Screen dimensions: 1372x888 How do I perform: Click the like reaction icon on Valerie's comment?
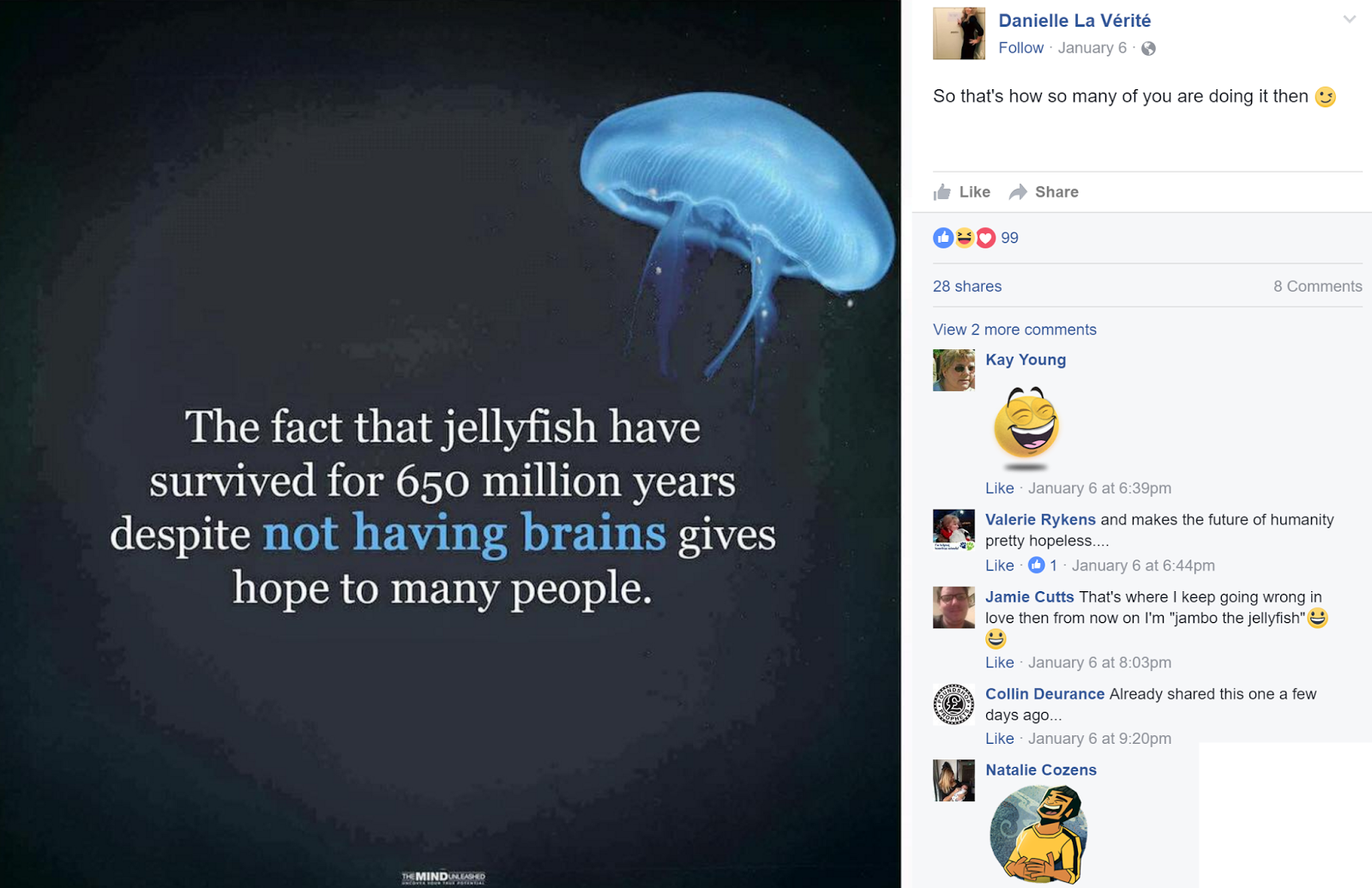pos(1036,565)
